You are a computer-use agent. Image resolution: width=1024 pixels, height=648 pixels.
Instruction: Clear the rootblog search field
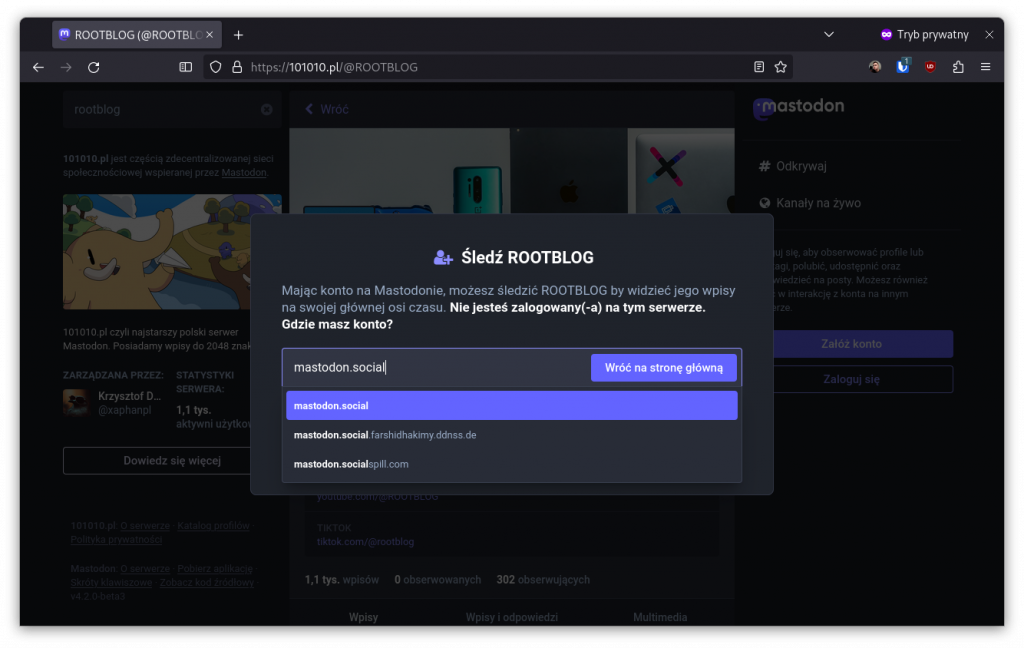point(266,110)
